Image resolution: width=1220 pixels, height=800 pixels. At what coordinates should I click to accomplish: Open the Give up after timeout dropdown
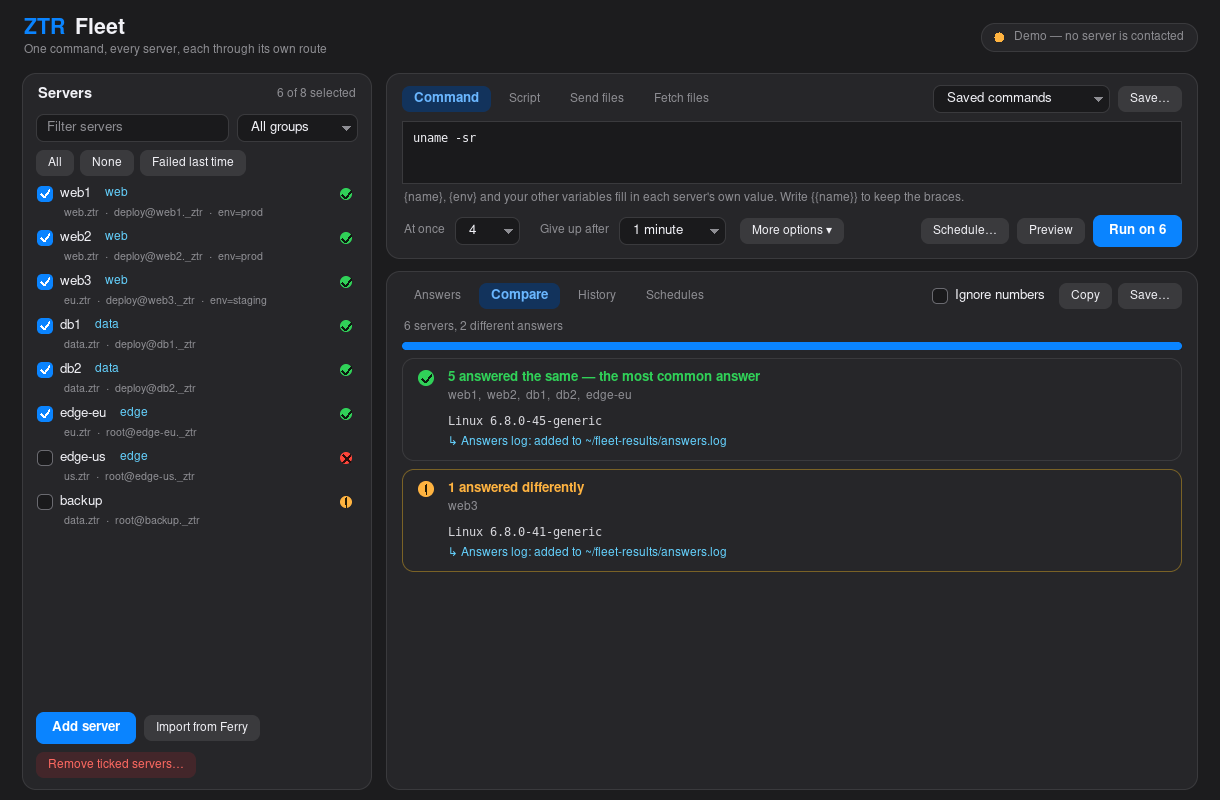pos(672,231)
